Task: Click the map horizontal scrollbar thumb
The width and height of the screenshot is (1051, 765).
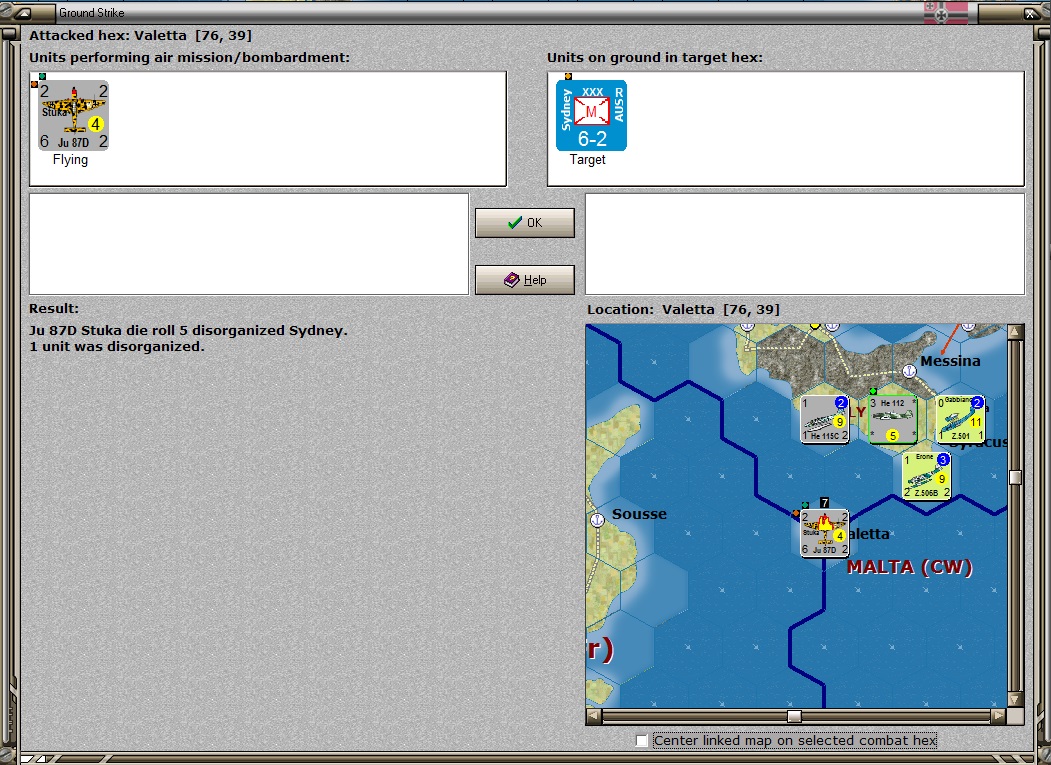Action: point(794,716)
